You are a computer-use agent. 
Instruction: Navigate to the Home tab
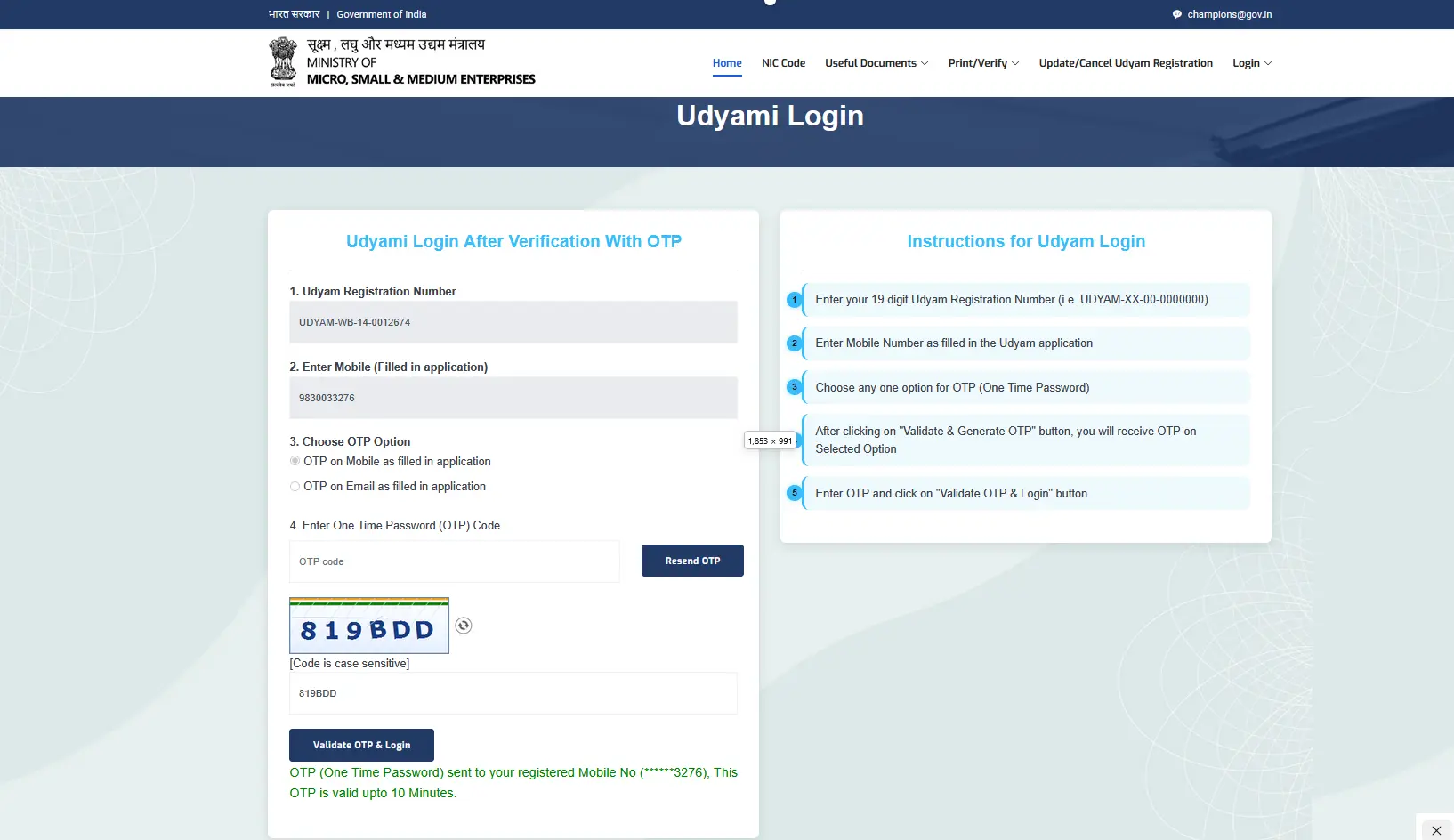727,62
